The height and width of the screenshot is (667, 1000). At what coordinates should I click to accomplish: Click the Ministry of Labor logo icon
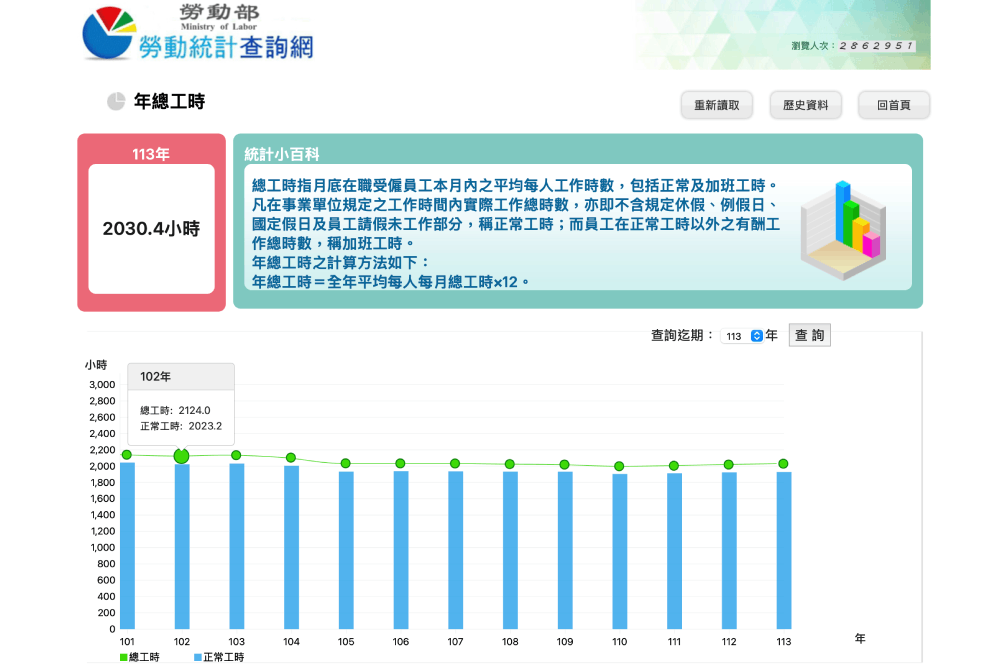pos(109,32)
